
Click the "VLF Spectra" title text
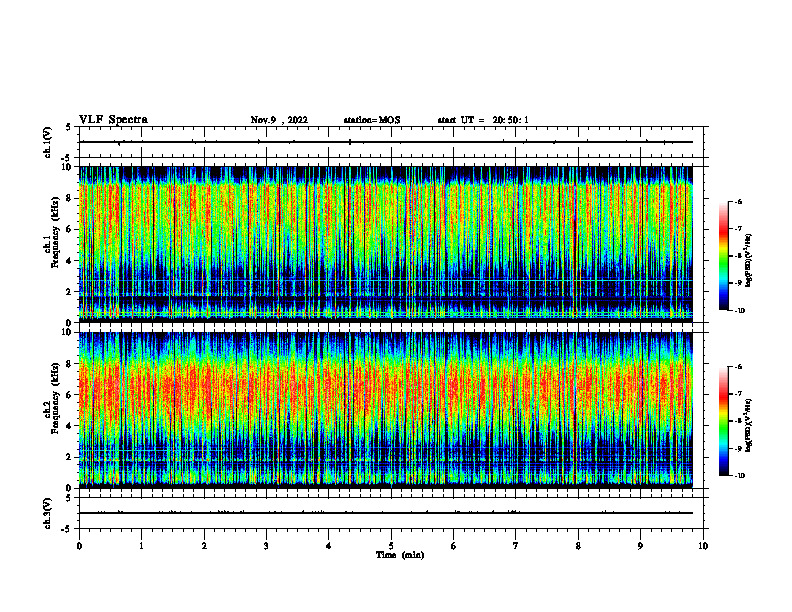pyautogui.click(x=113, y=120)
